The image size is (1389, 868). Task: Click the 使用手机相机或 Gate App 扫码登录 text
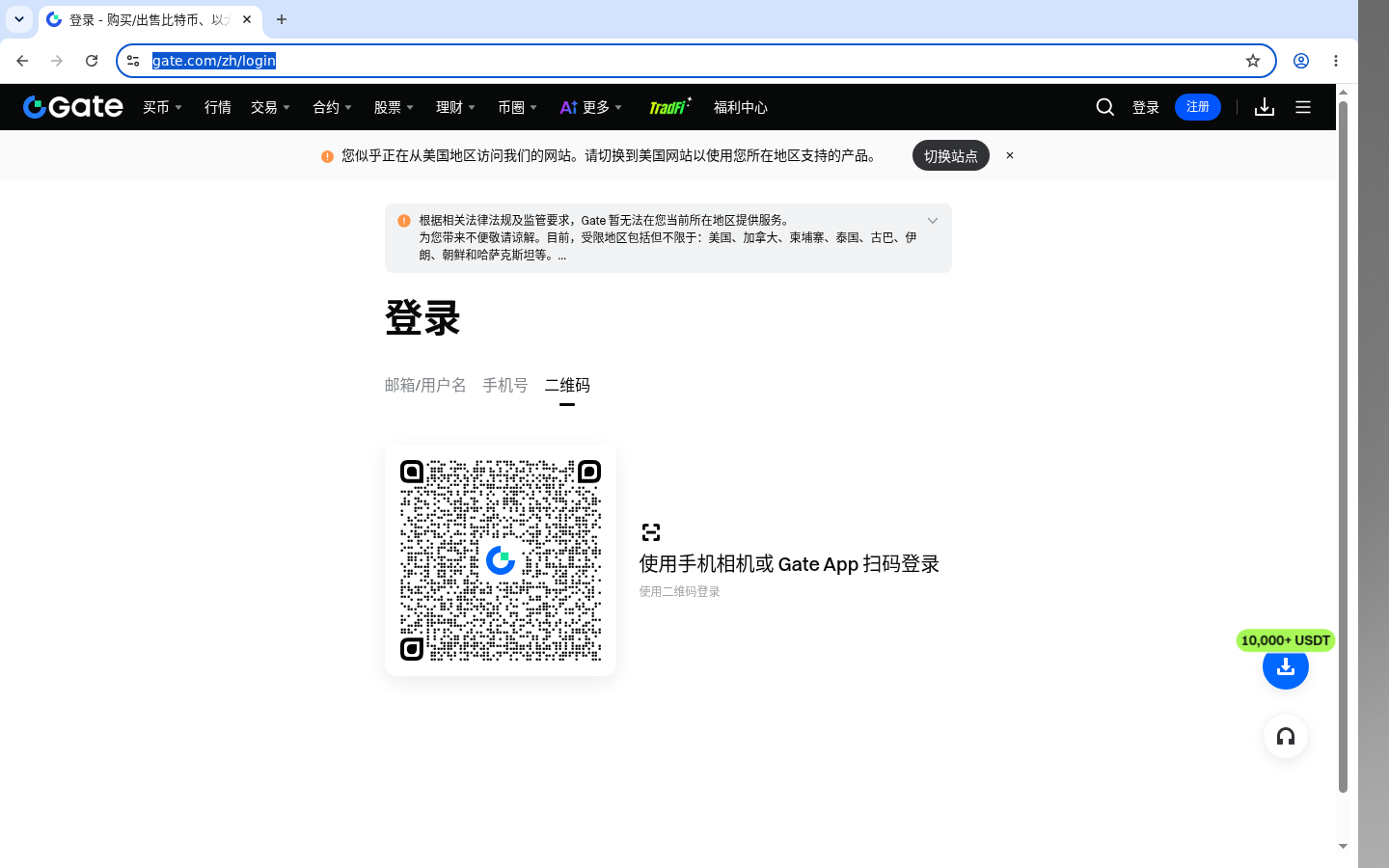pos(789,564)
